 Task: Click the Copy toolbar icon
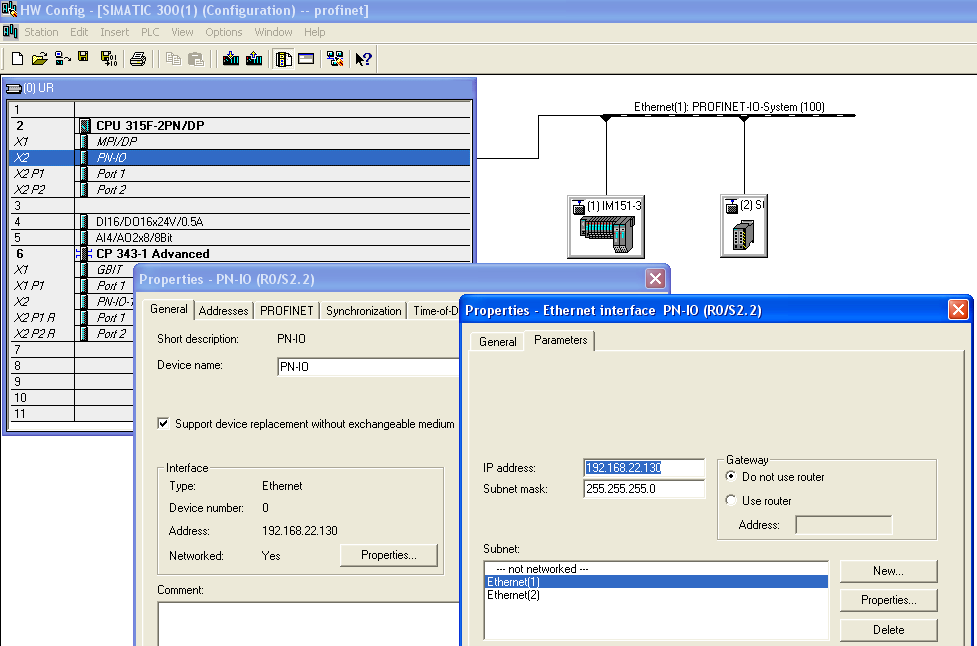[173, 59]
